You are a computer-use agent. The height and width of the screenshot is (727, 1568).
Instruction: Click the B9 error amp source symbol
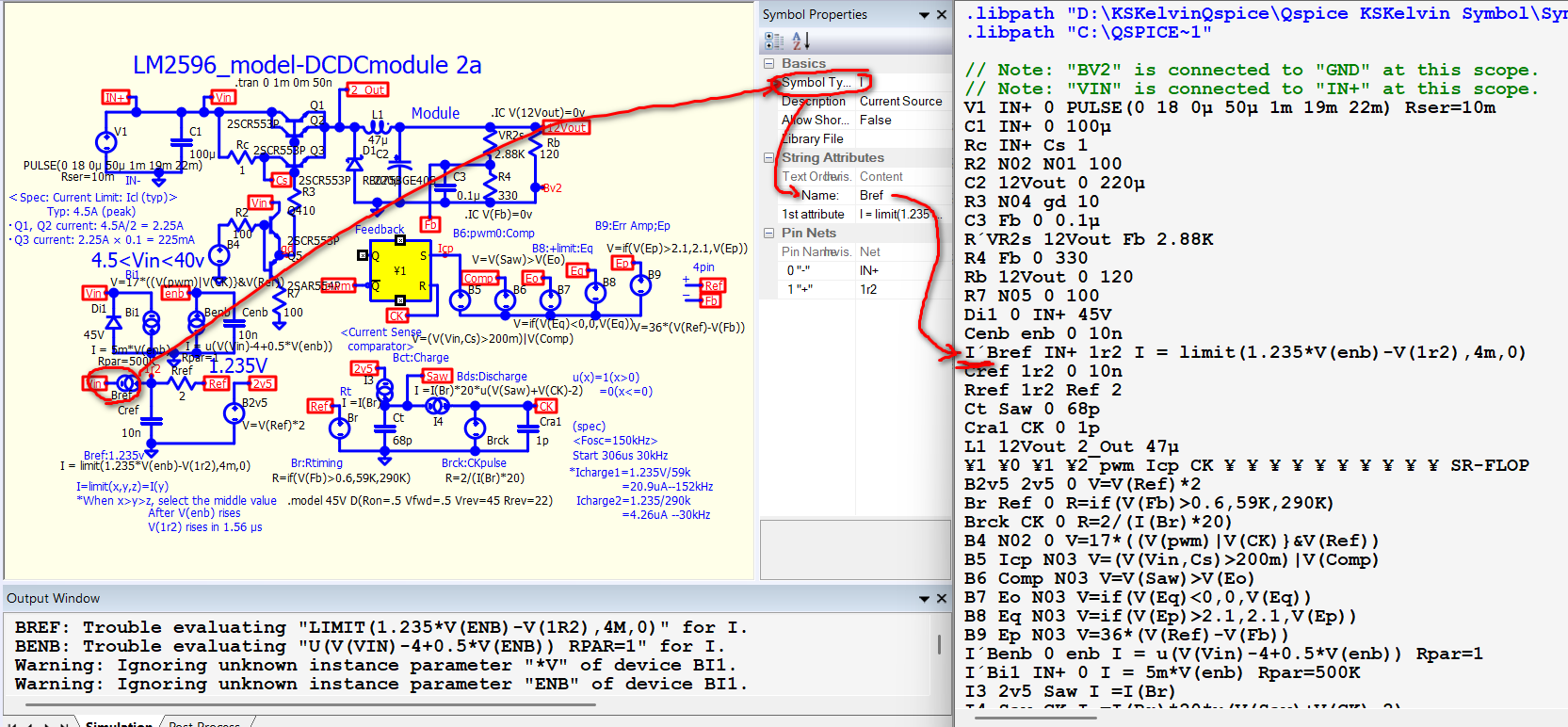point(640,285)
